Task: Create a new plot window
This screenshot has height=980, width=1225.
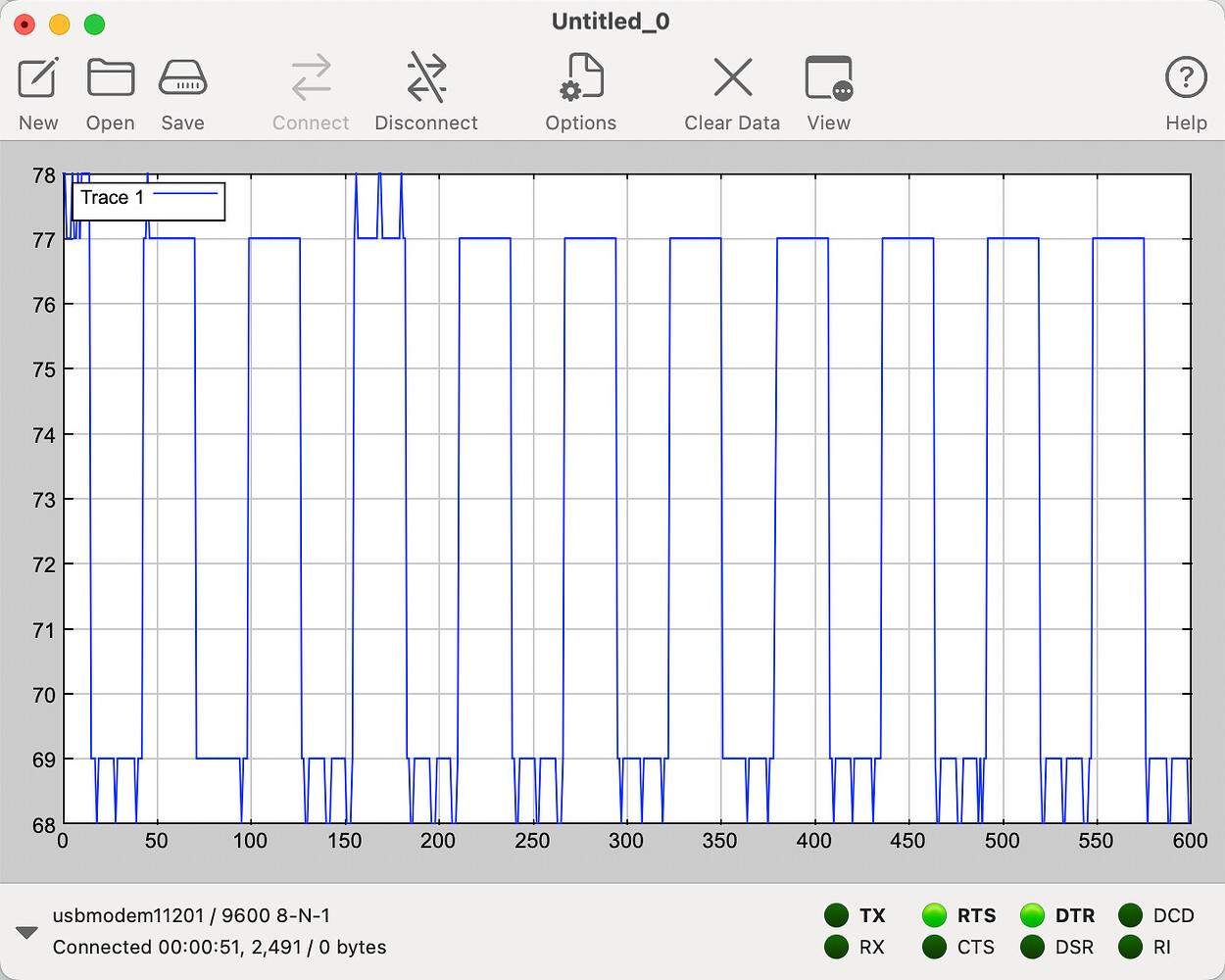Action: pos(37,90)
